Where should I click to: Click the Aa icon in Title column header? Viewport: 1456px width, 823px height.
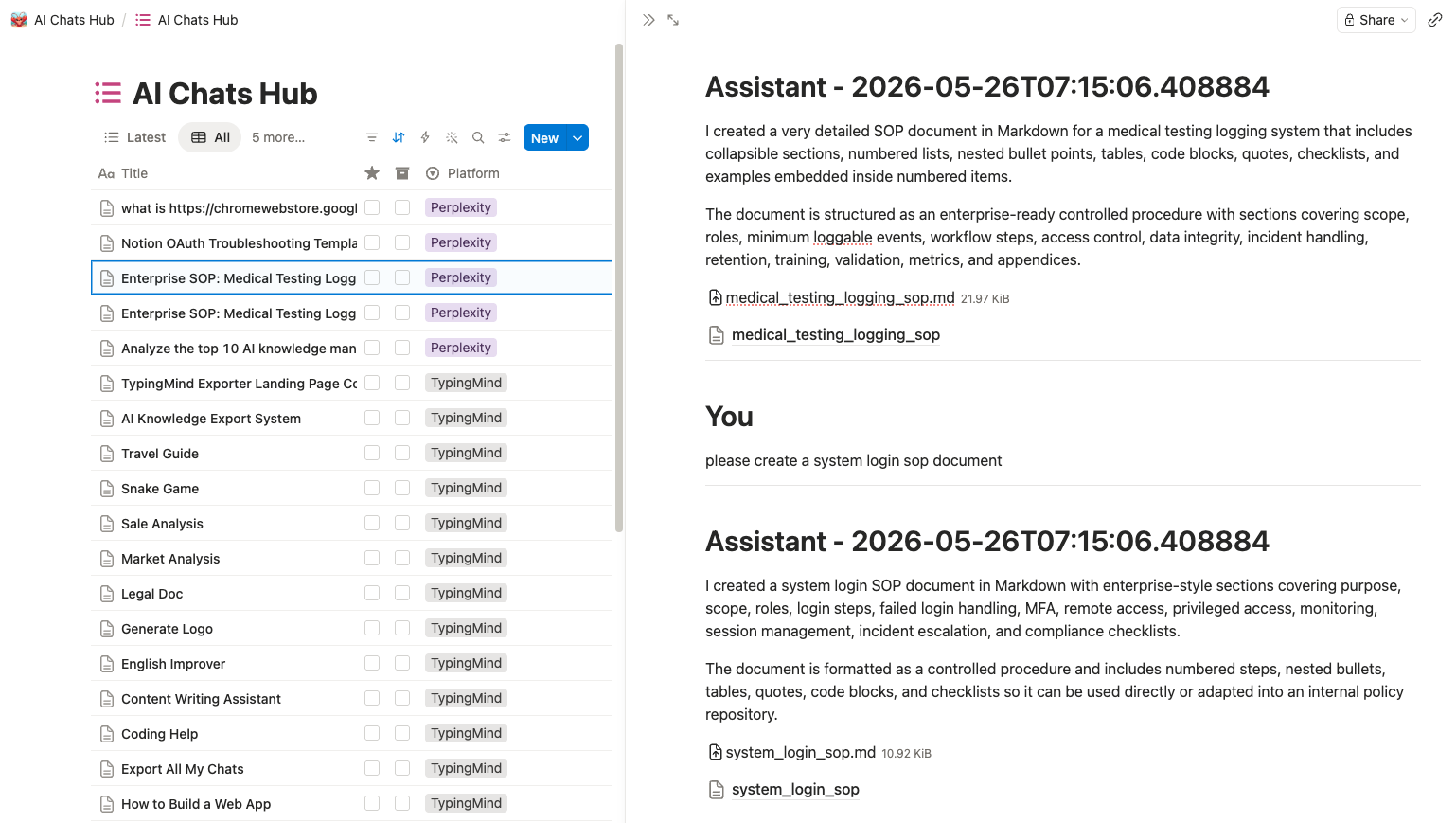click(106, 173)
